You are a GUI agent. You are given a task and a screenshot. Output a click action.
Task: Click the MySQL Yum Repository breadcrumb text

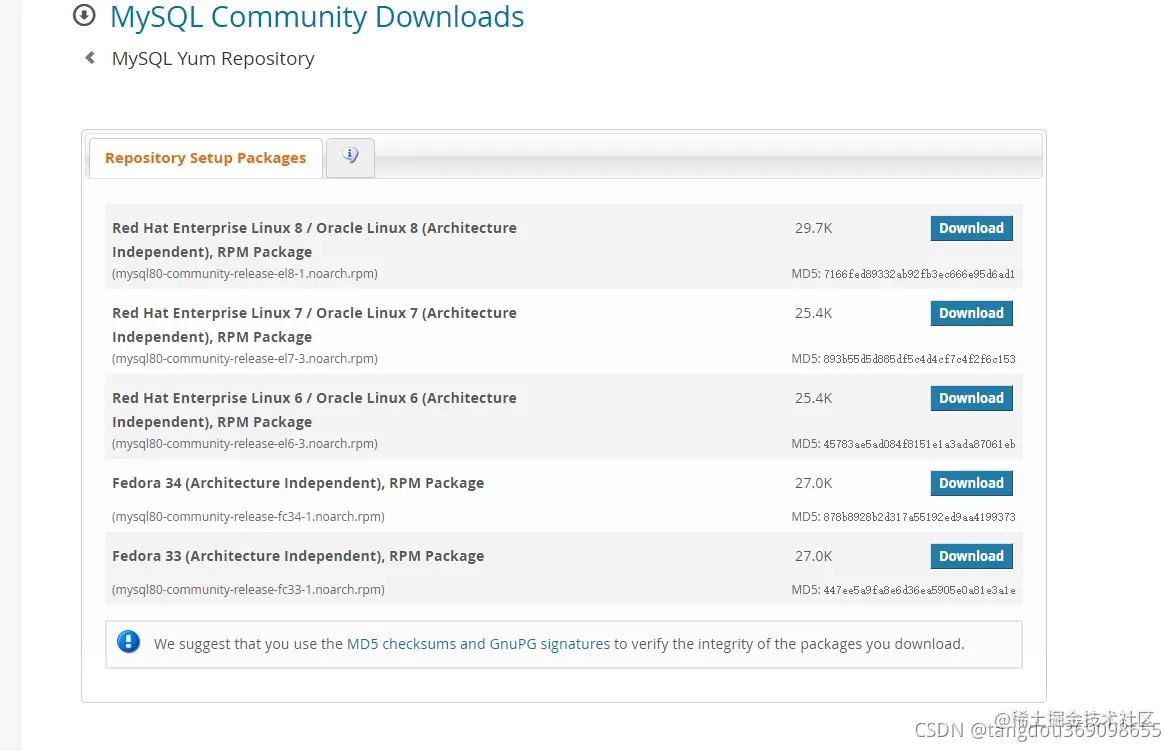point(213,59)
